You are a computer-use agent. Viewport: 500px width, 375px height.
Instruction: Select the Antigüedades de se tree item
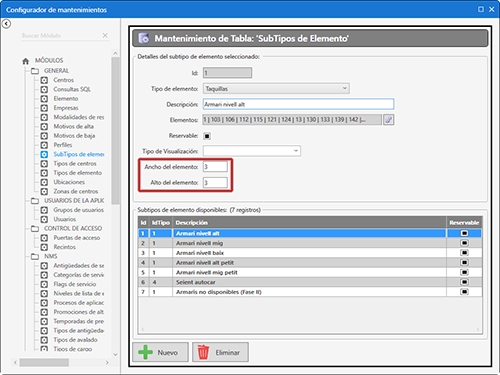pyautogui.click(x=79, y=266)
